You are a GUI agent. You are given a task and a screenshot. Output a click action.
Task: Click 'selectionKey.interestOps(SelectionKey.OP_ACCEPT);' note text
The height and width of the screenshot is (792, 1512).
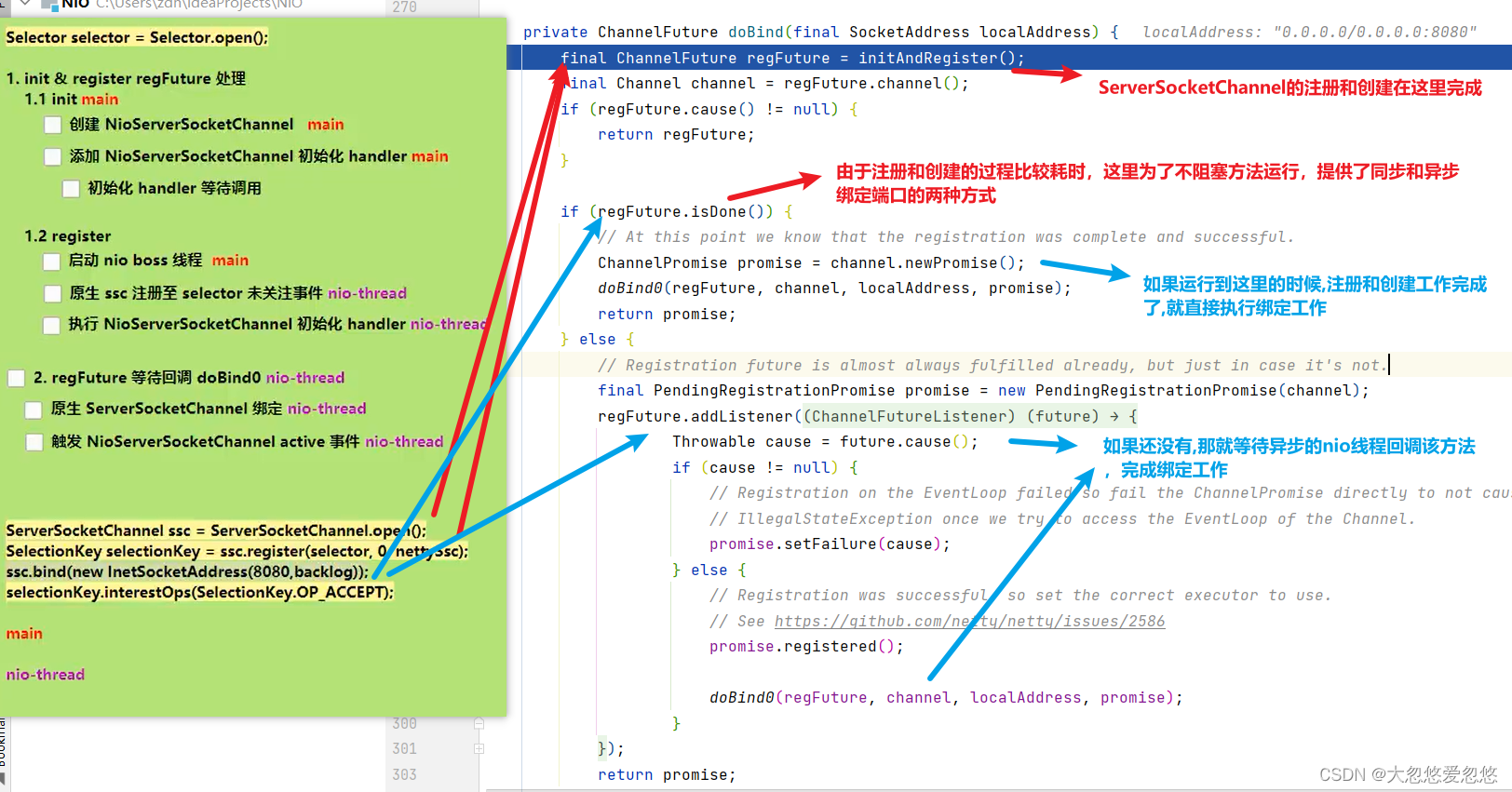pyautogui.click(x=199, y=592)
